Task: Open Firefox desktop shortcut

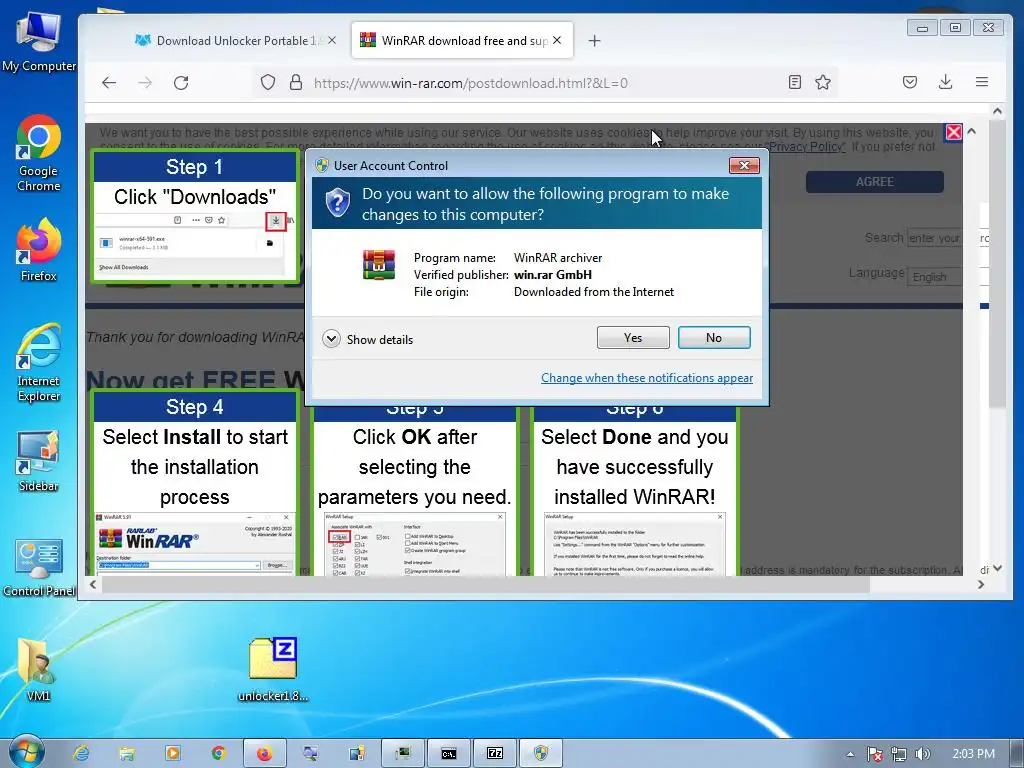Action: point(39,250)
